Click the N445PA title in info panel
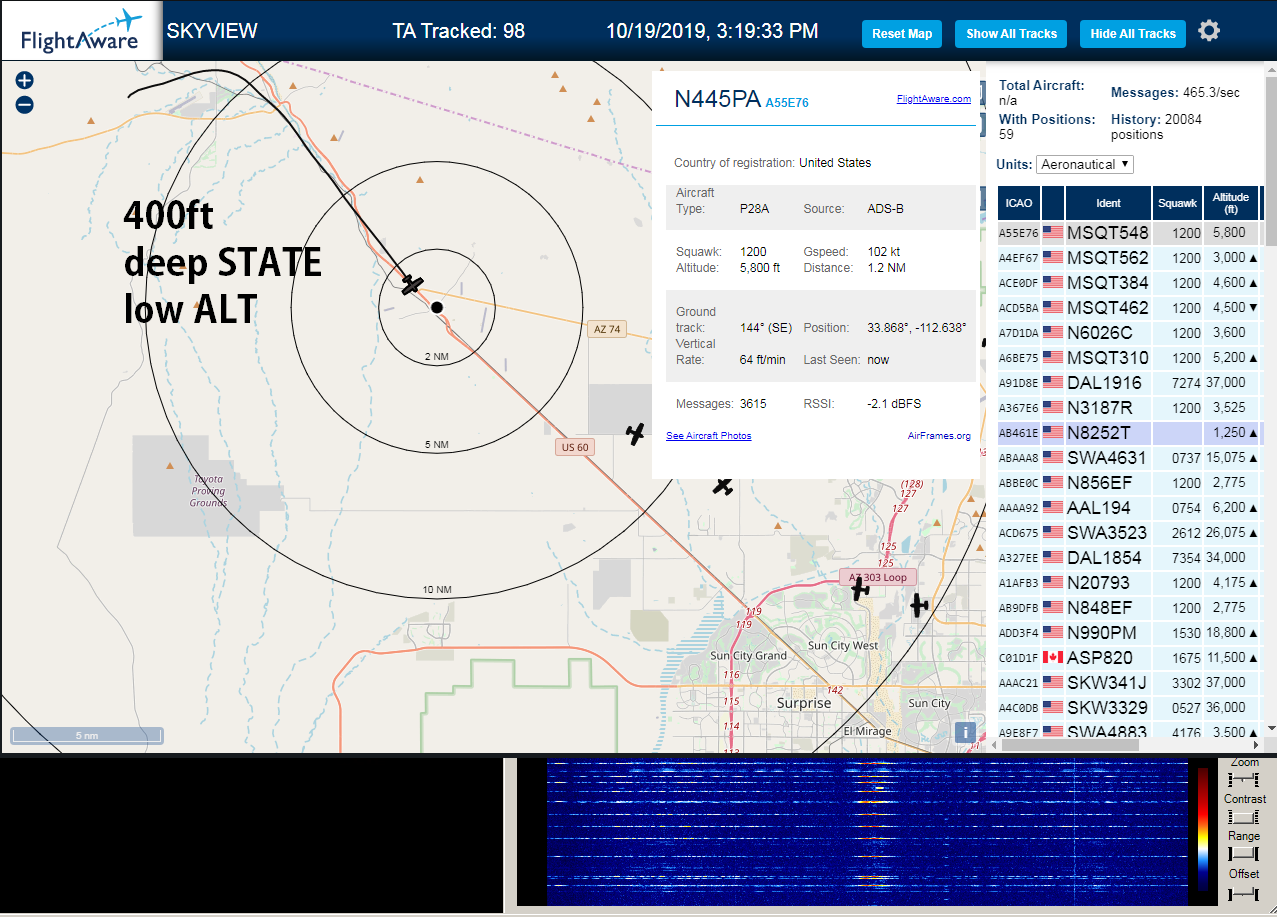 [717, 98]
